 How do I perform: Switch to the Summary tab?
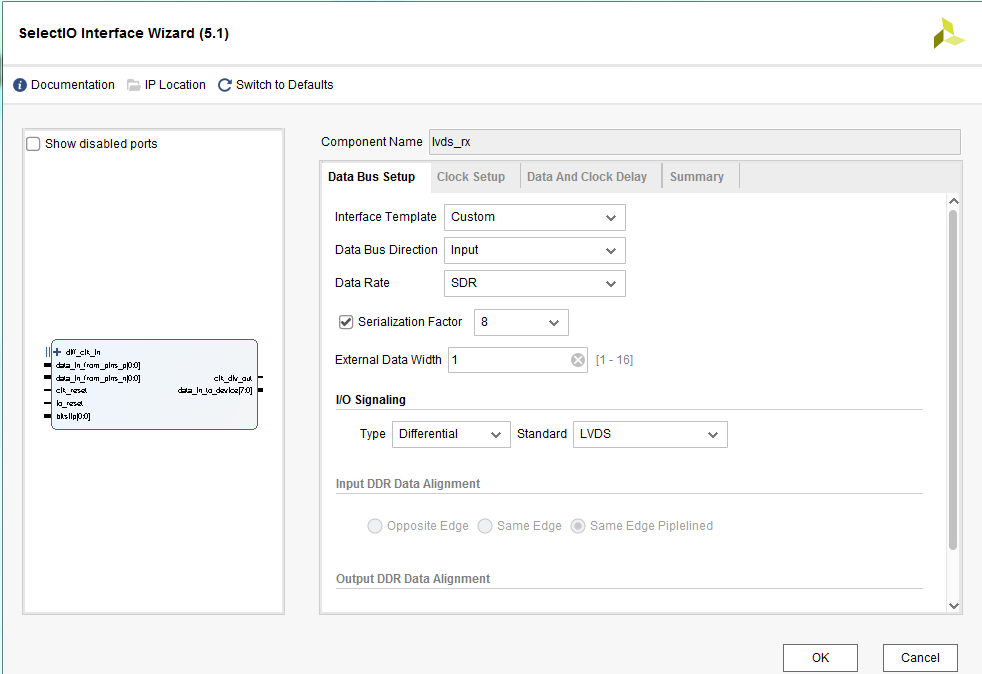point(696,177)
